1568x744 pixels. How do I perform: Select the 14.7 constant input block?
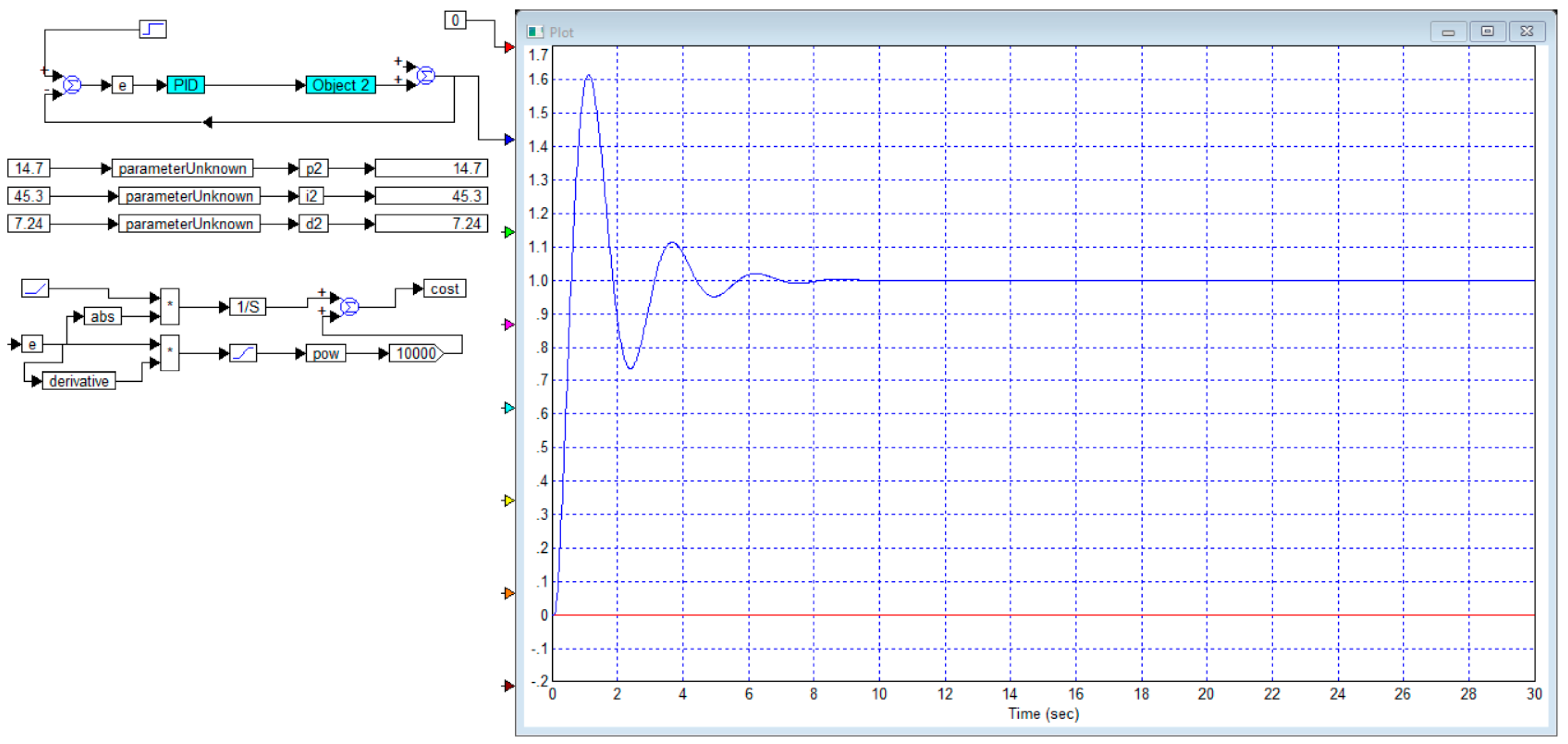29,168
